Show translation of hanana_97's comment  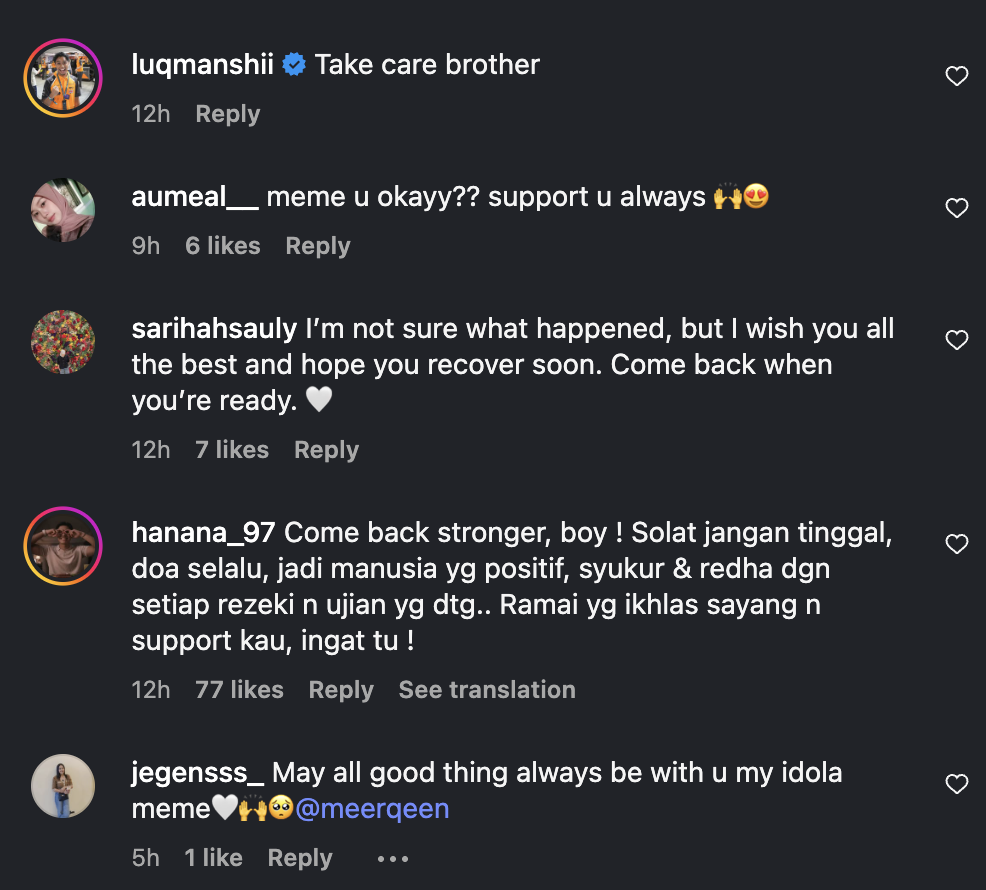pos(487,690)
